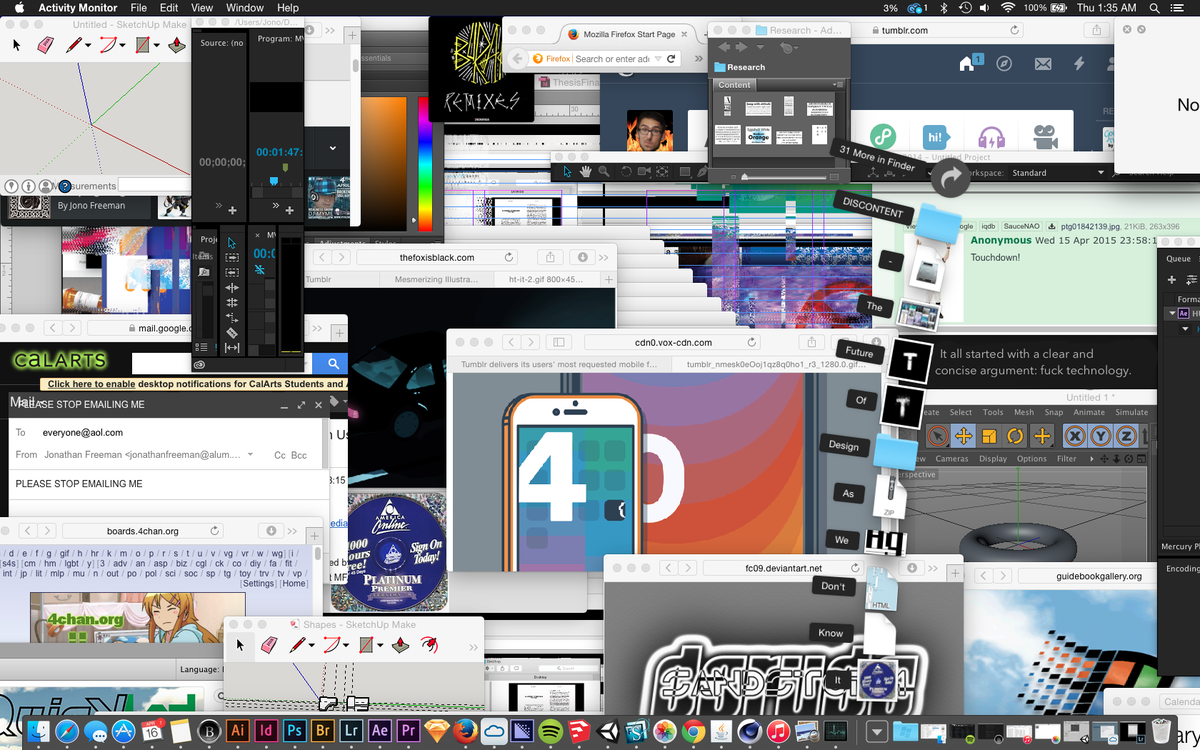The width and height of the screenshot is (1200, 750).
Task: Open the Mesh menu in Cinema 4D
Action: (x=1024, y=412)
